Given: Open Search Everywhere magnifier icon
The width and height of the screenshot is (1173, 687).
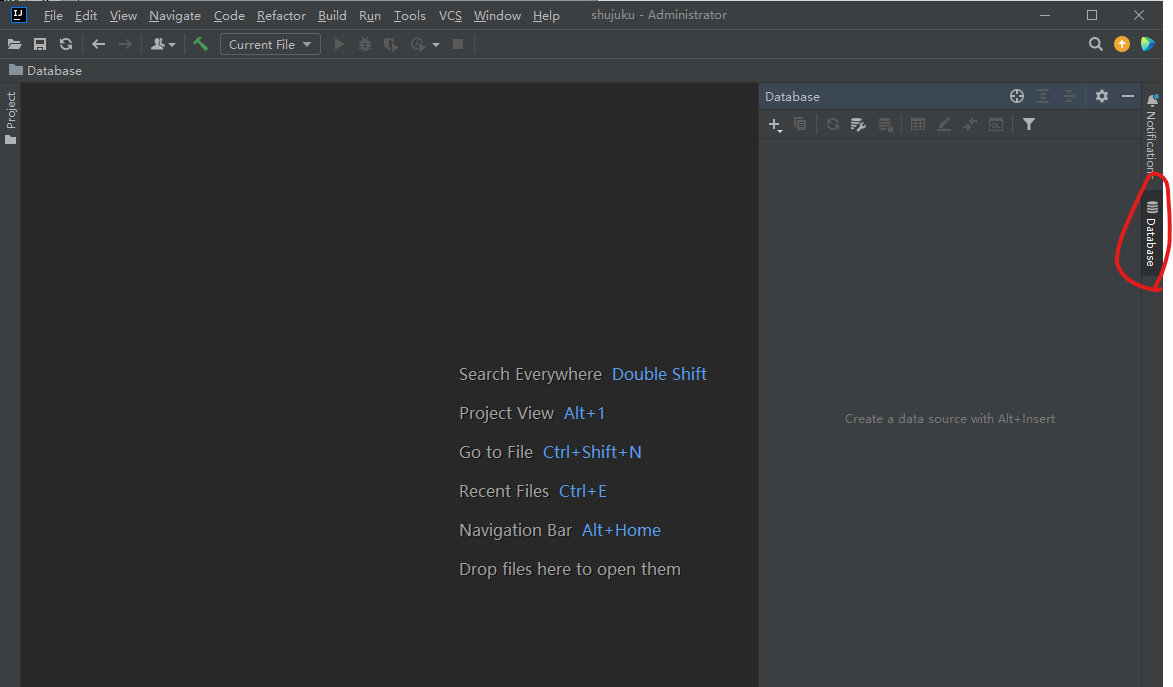Looking at the screenshot, I should click(1095, 44).
